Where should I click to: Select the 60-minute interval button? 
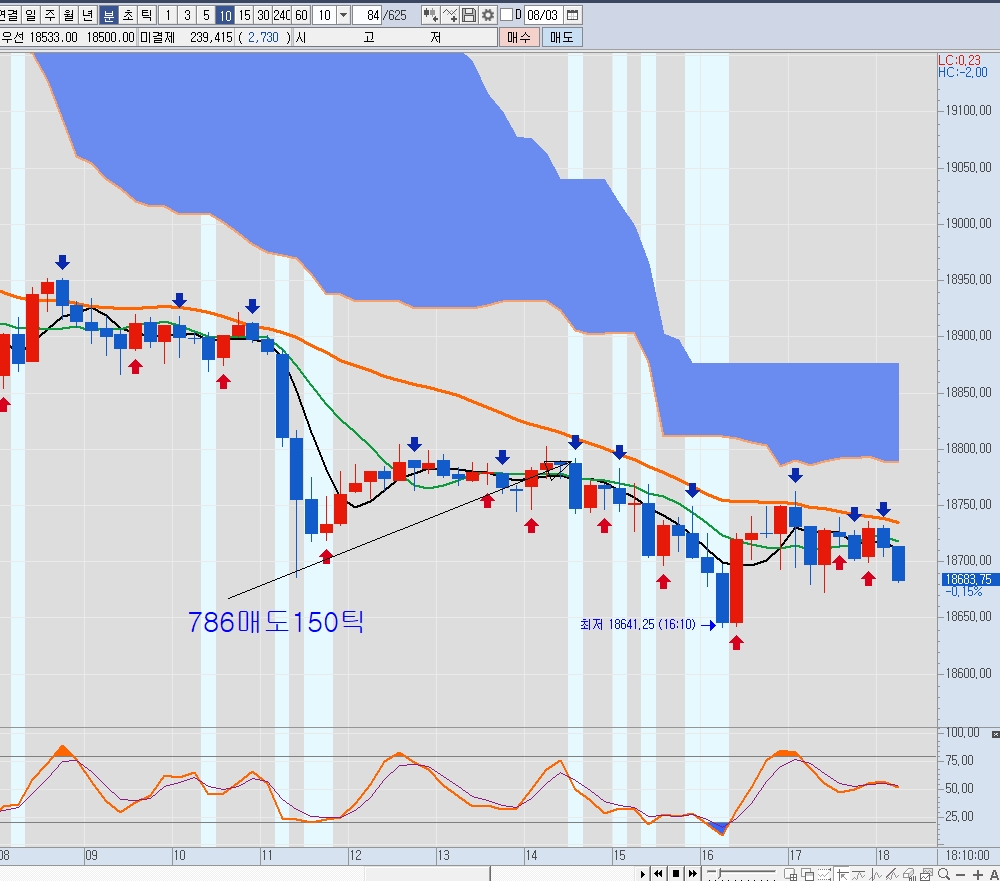301,15
